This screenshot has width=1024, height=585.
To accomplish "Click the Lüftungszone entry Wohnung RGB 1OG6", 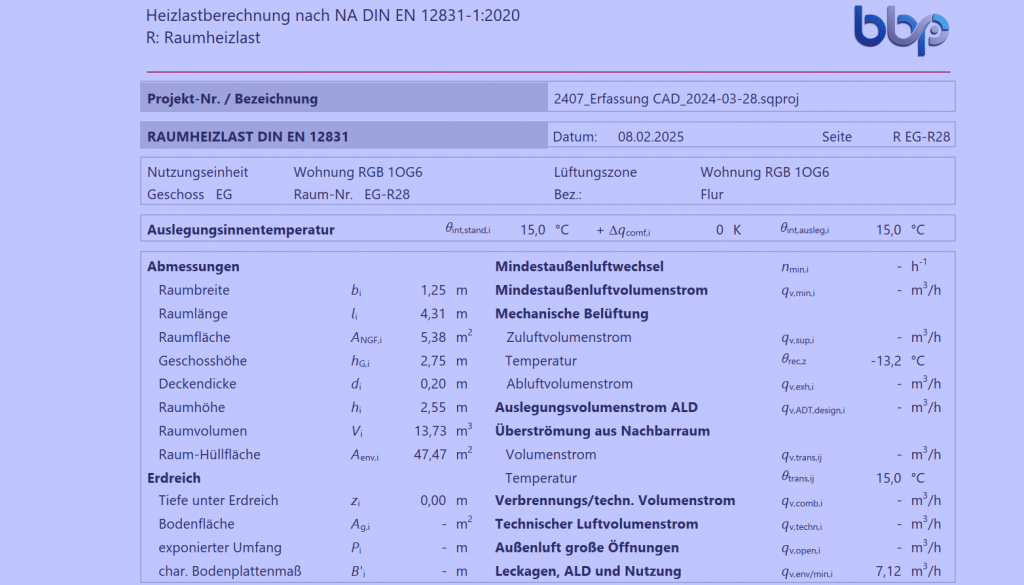I will [x=763, y=172].
